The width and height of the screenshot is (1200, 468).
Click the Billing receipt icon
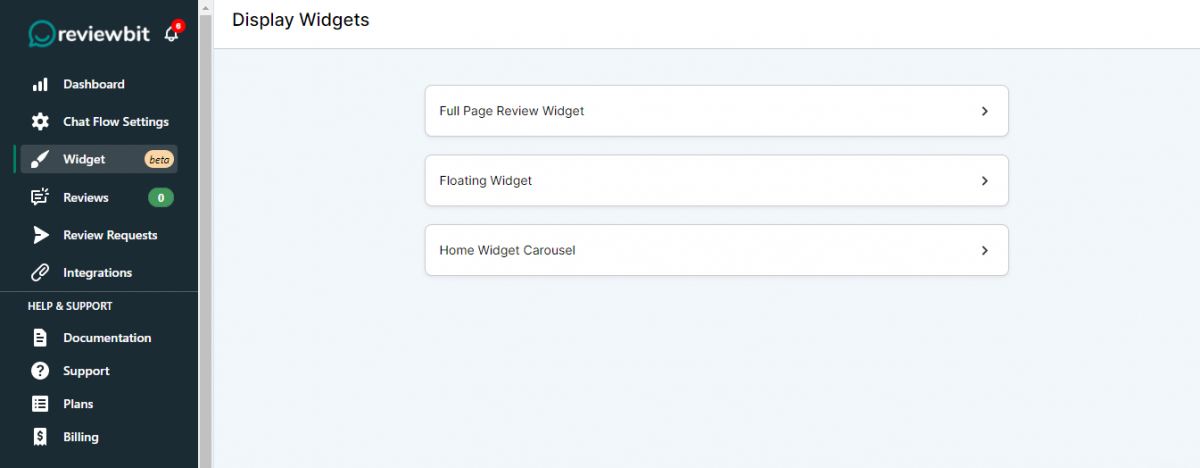coord(40,437)
